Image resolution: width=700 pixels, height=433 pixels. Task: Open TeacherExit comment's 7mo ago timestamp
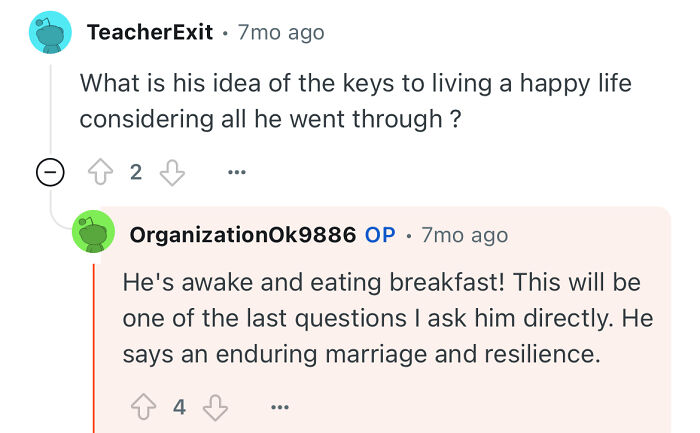tap(281, 32)
